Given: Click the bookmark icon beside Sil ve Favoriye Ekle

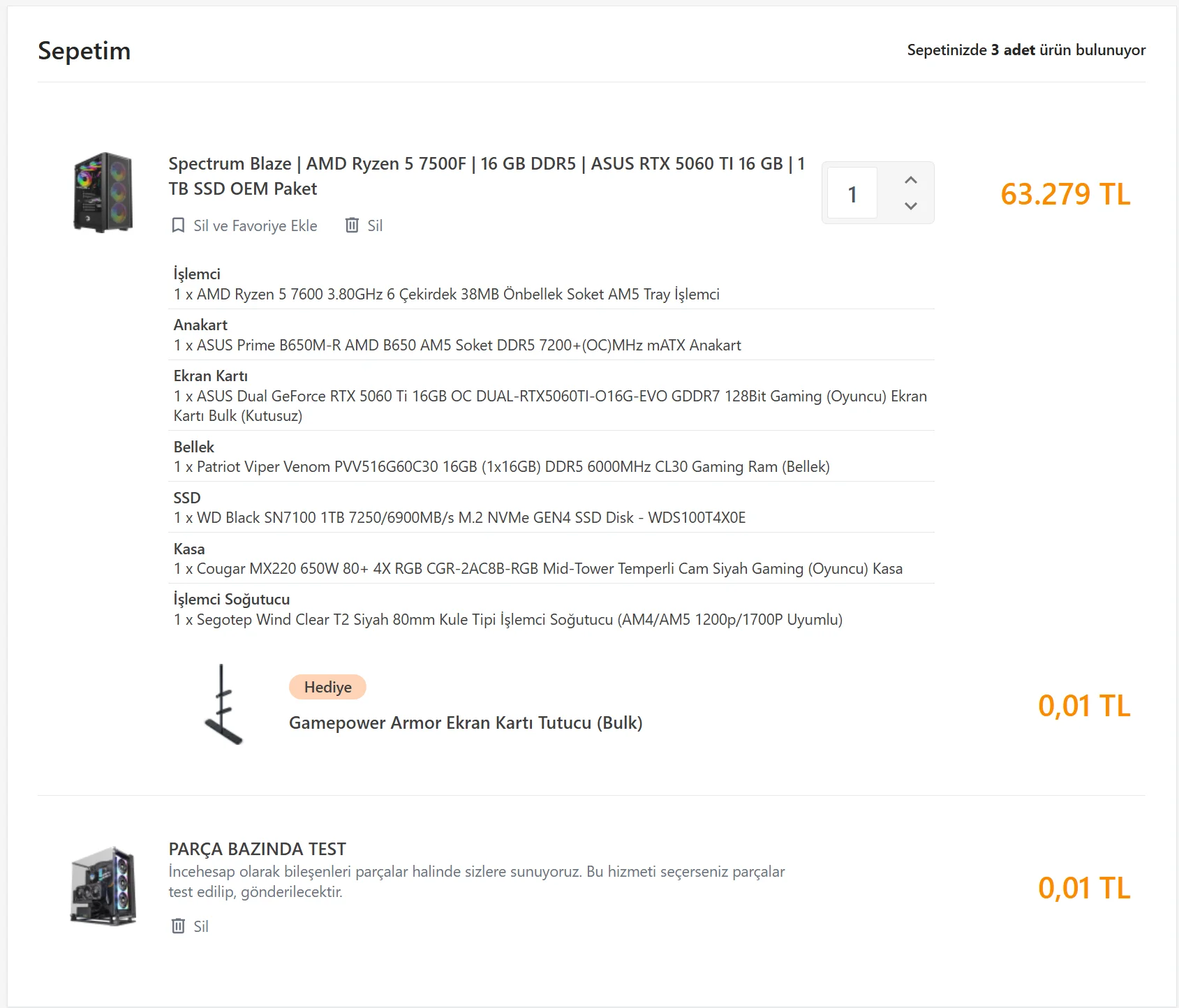Looking at the screenshot, I should point(178,225).
